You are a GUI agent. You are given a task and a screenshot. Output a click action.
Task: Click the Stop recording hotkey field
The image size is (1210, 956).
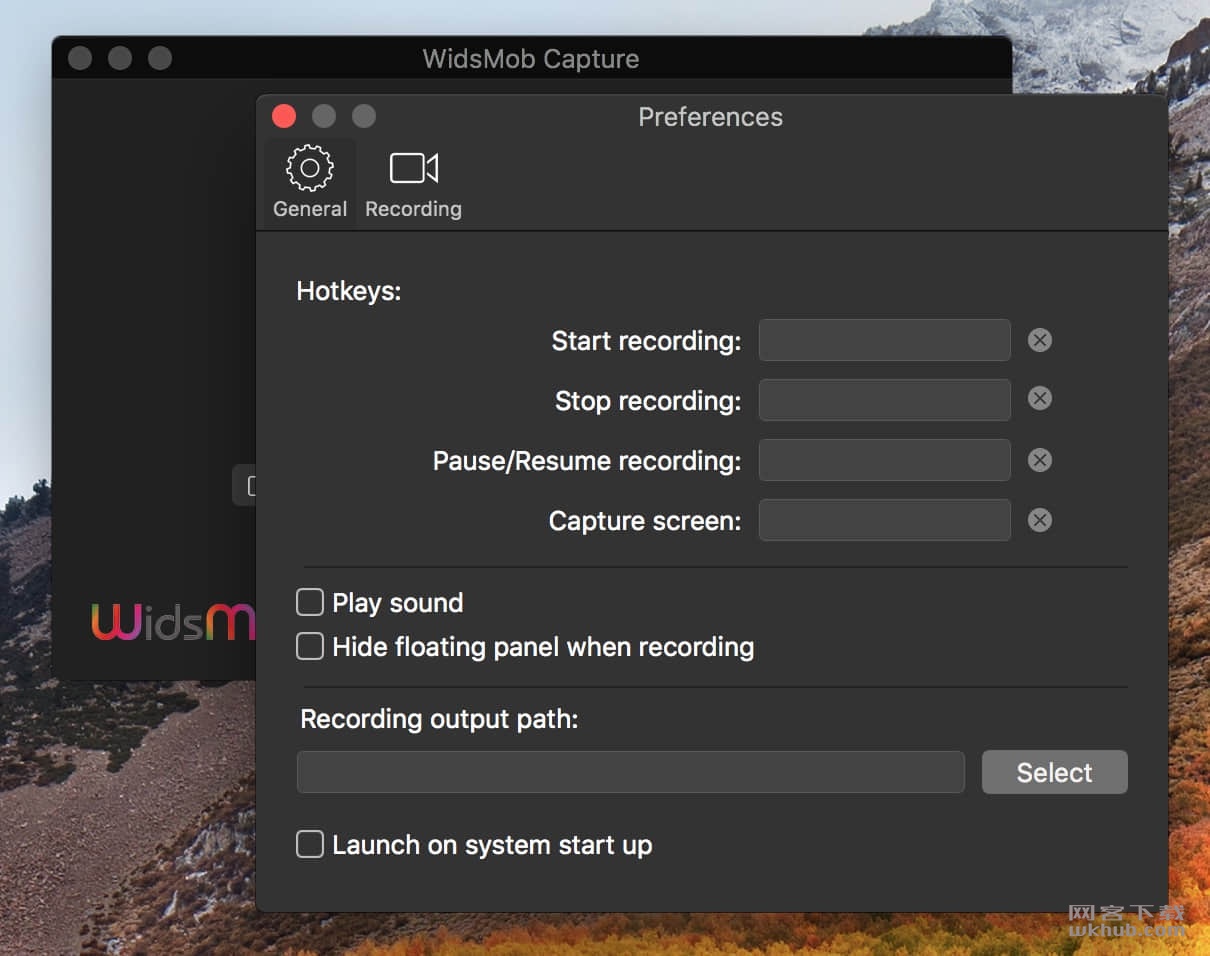(885, 400)
